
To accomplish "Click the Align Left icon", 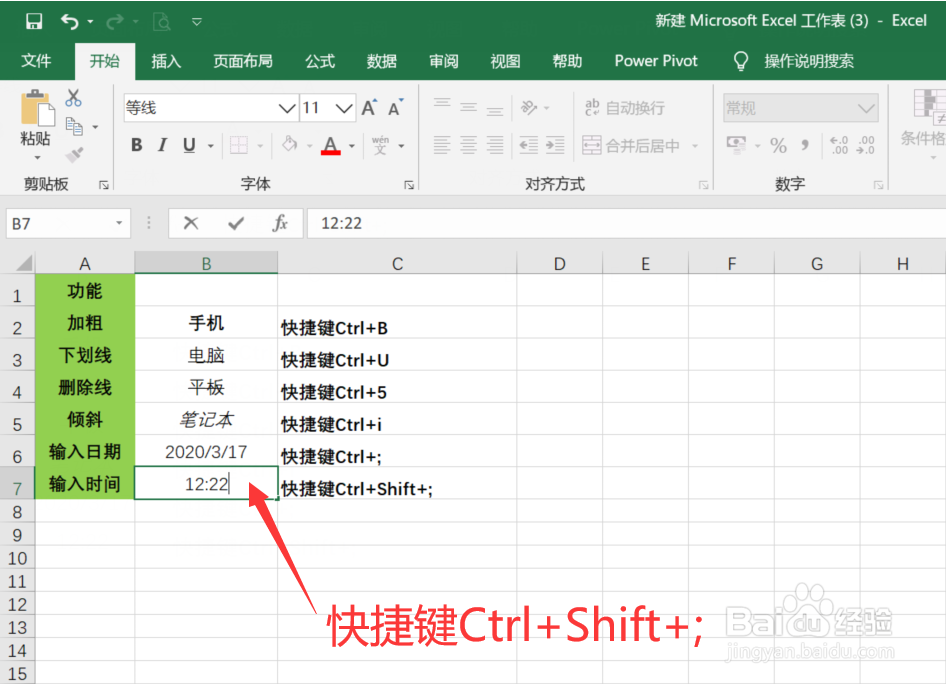I will tap(442, 145).
